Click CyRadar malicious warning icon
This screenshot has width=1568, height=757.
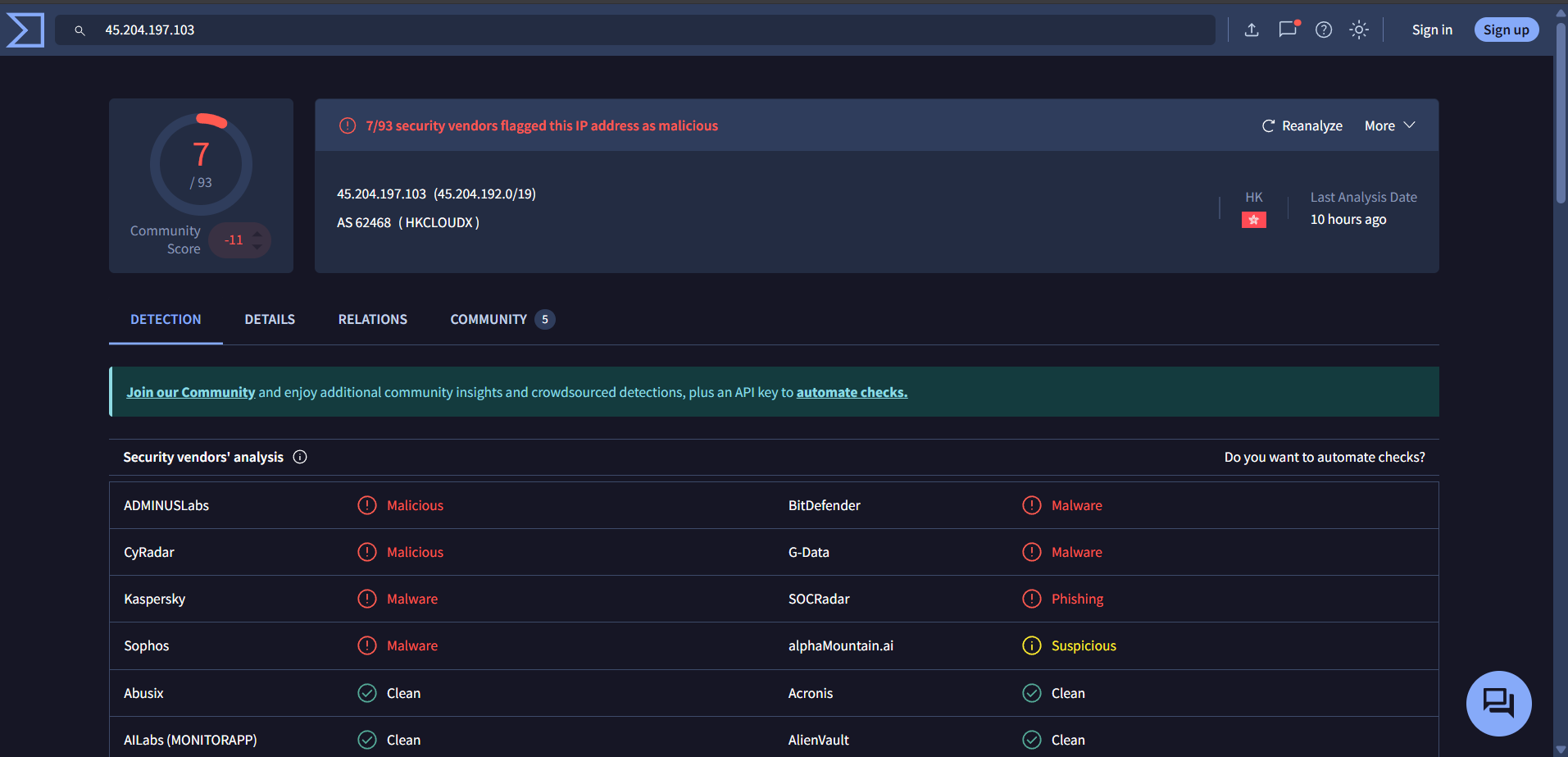click(367, 552)
